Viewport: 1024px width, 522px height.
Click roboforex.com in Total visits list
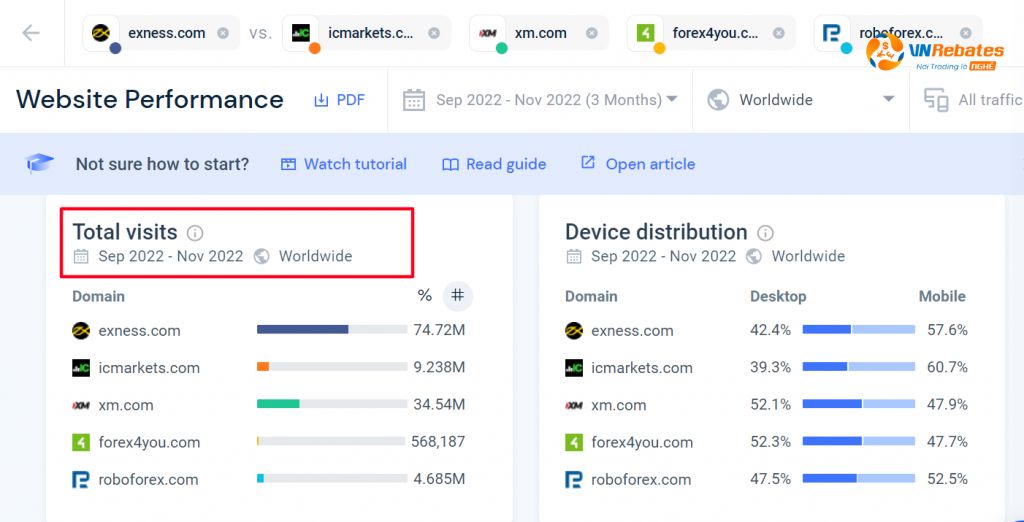tap(148, 480)
